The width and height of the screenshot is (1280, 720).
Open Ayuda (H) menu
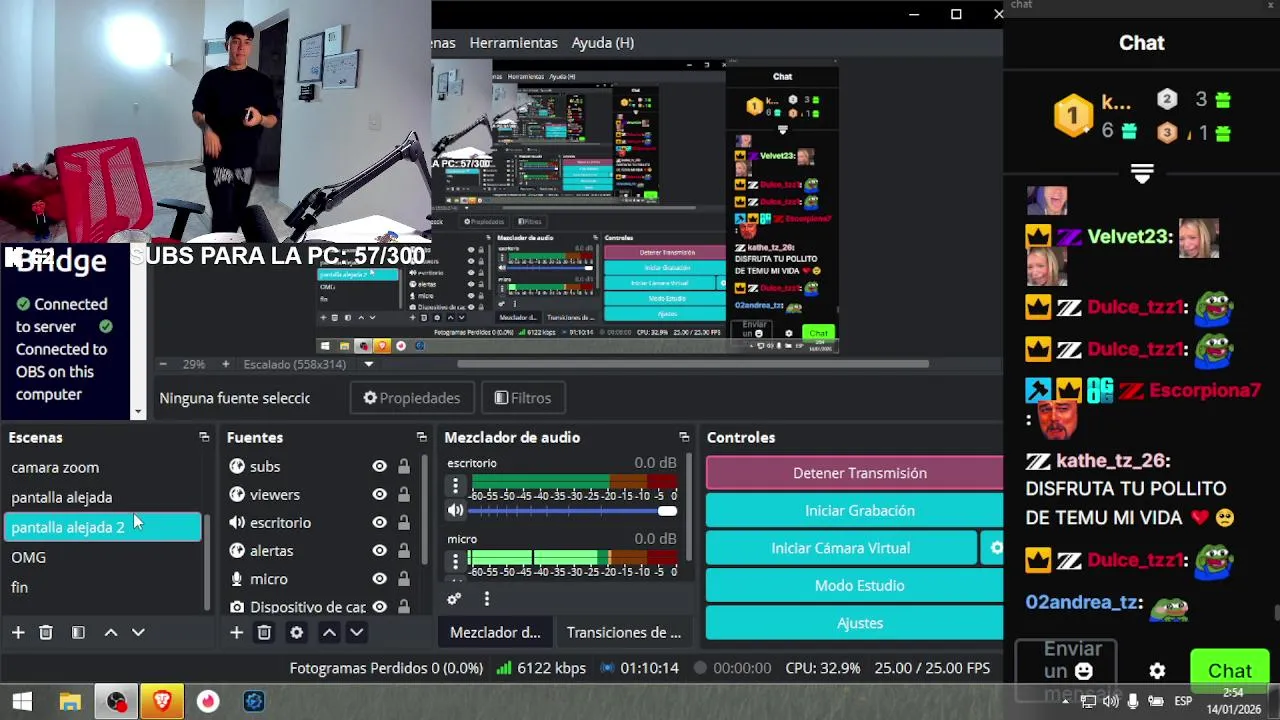[603, 43]
